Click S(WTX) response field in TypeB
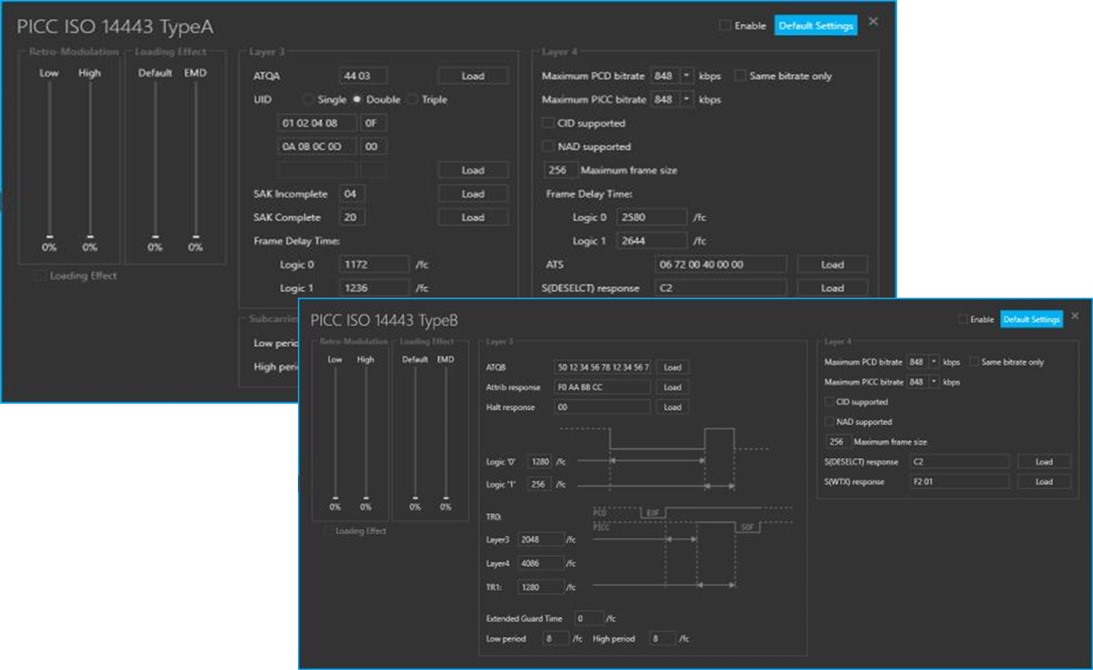The height and width of the screenshot is (670, 1093). click(x=958, y=482)
